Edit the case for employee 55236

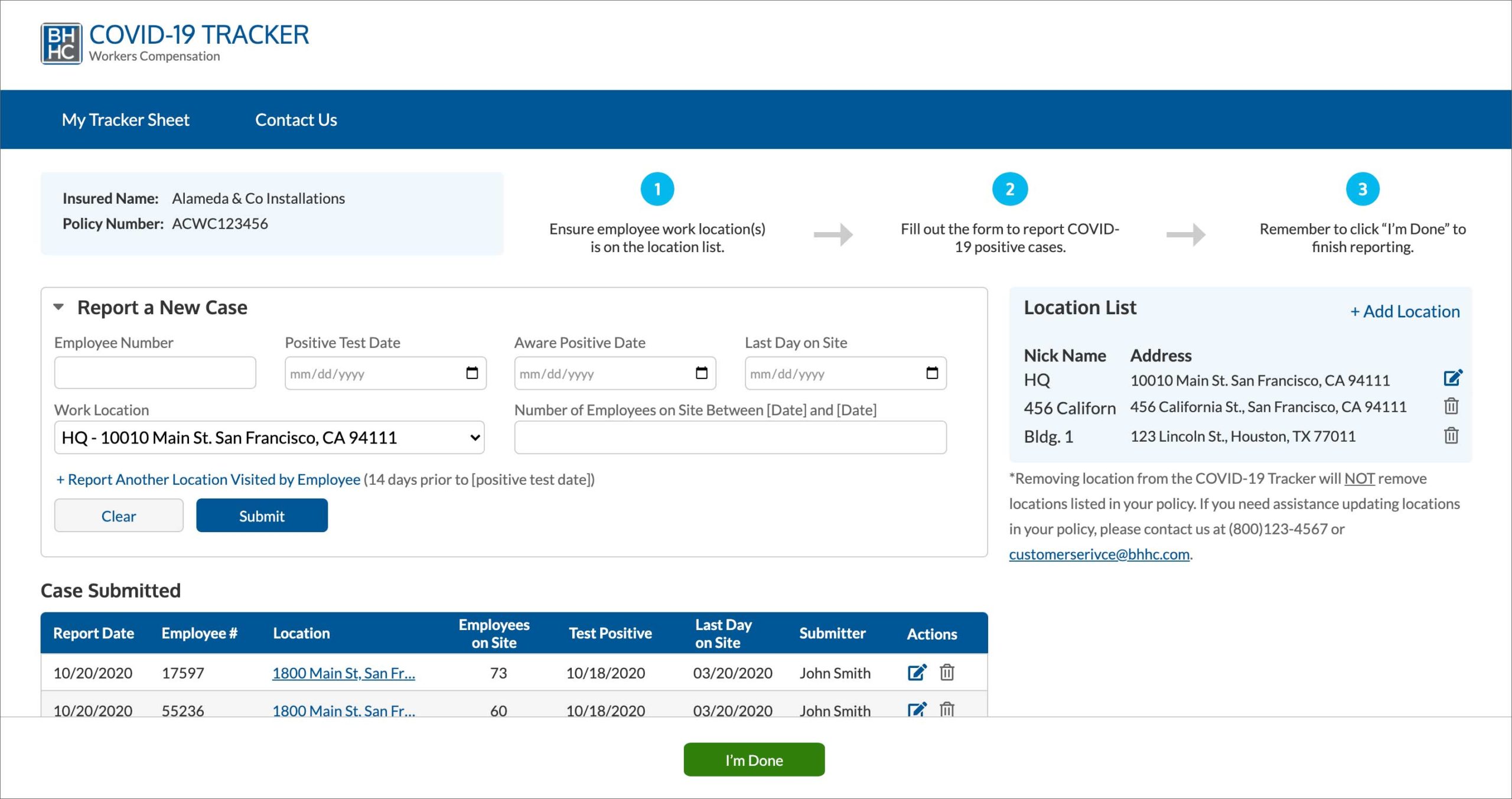coord(917,709)
